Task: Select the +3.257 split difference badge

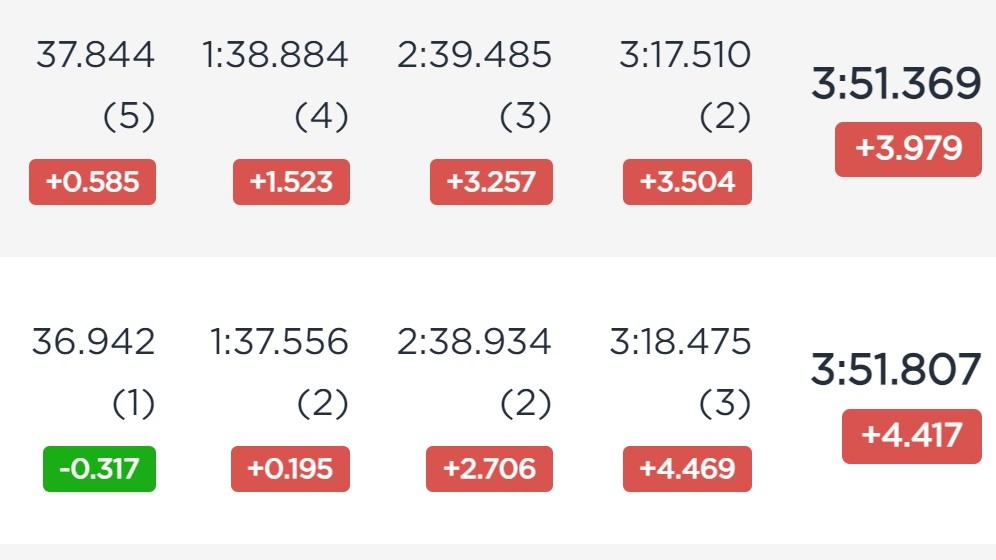Action: tap(491, 182)
